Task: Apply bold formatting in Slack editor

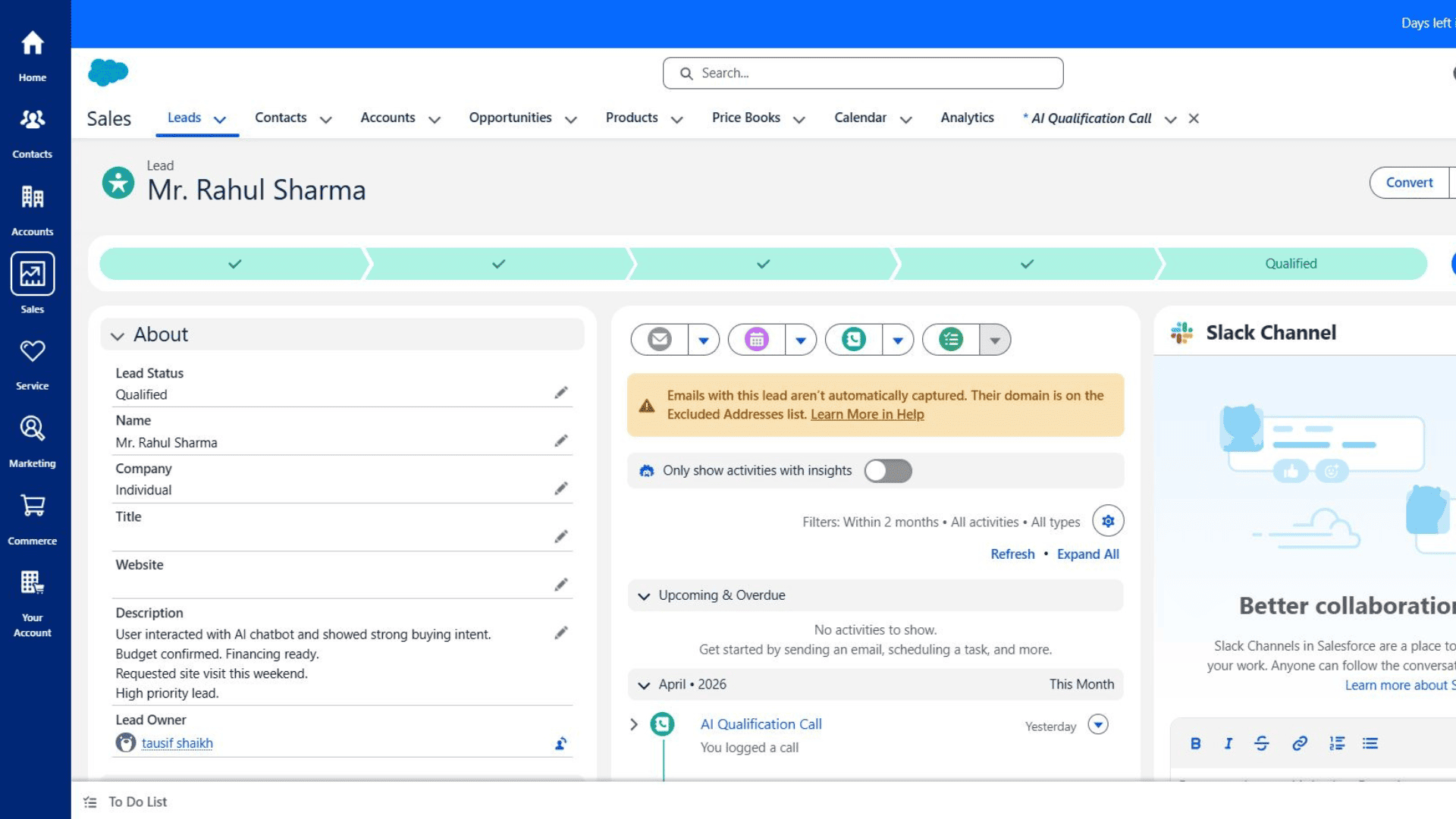Action: [1195, 743]
